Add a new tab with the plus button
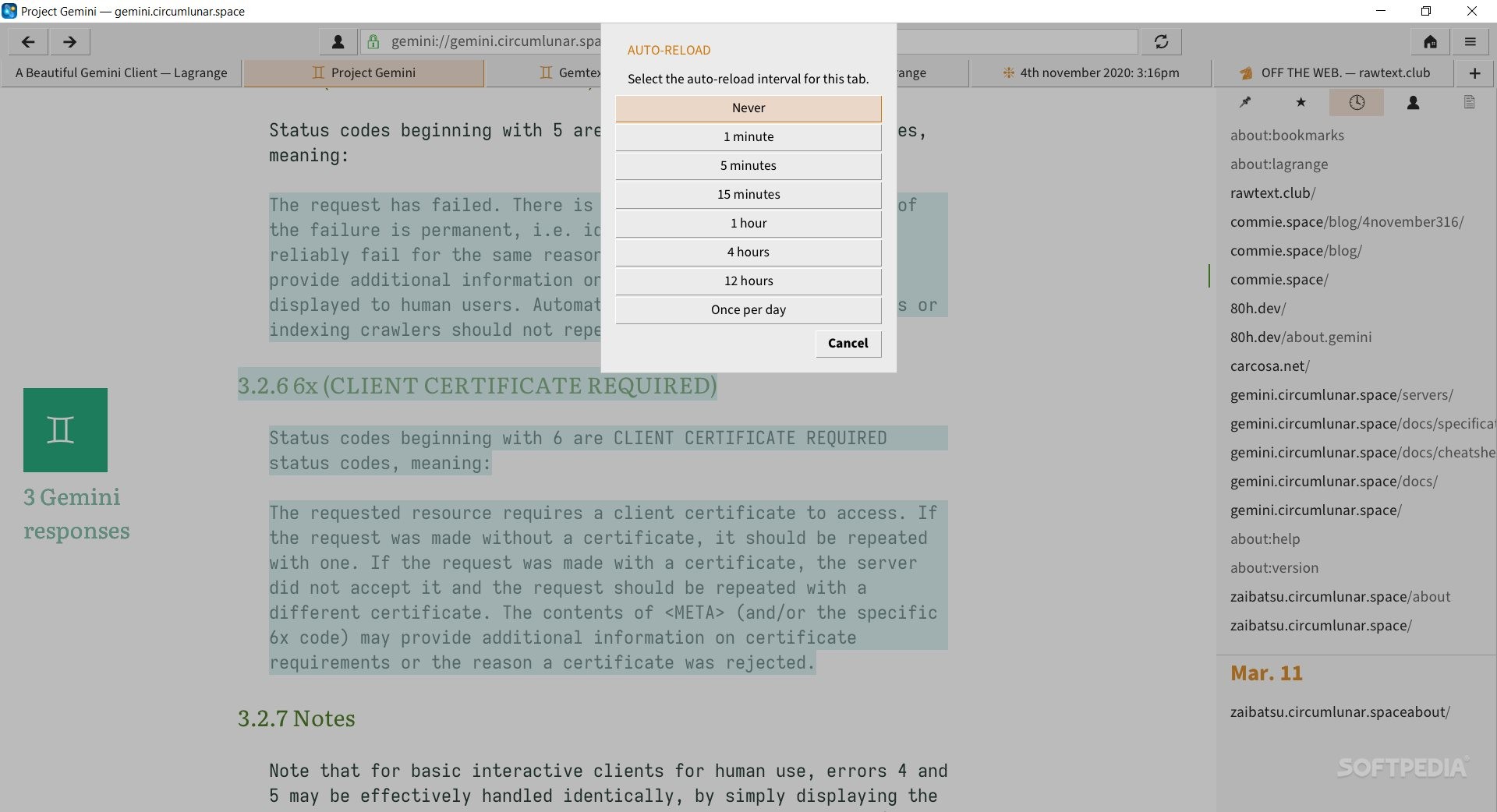The height and width of the screenshot is (812, 1497). click(x=1474, y=72)
